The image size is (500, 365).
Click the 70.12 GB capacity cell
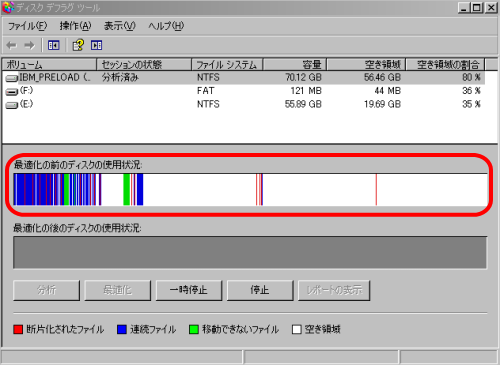click(x=303, y=78)
